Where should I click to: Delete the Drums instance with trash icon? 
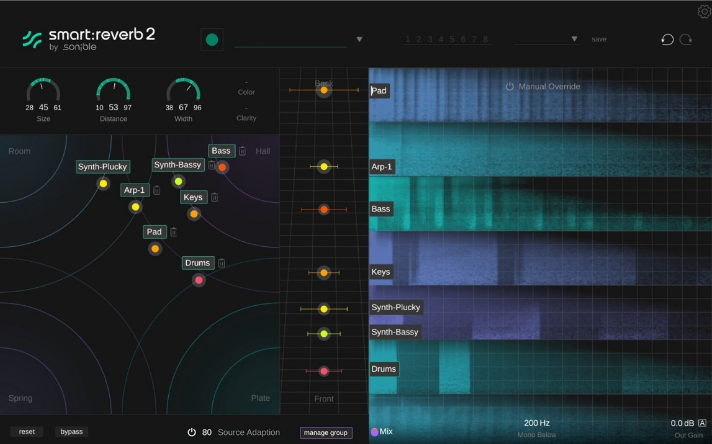click(x=222, y=263)
